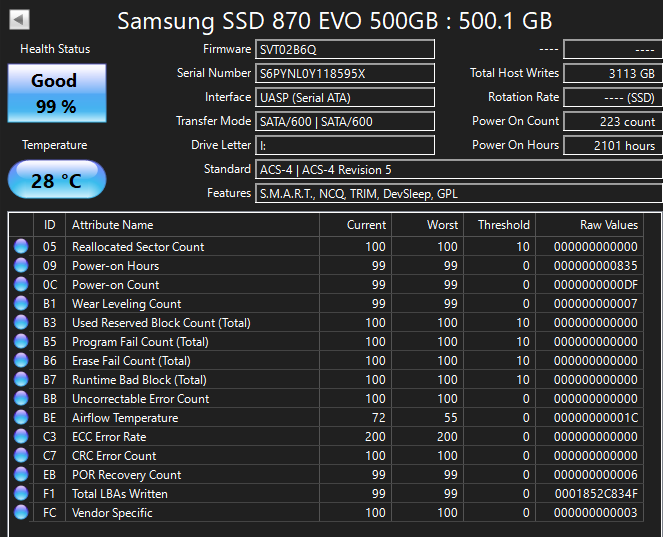Select the Firmware field SVT02B6Q

point(345,49)
